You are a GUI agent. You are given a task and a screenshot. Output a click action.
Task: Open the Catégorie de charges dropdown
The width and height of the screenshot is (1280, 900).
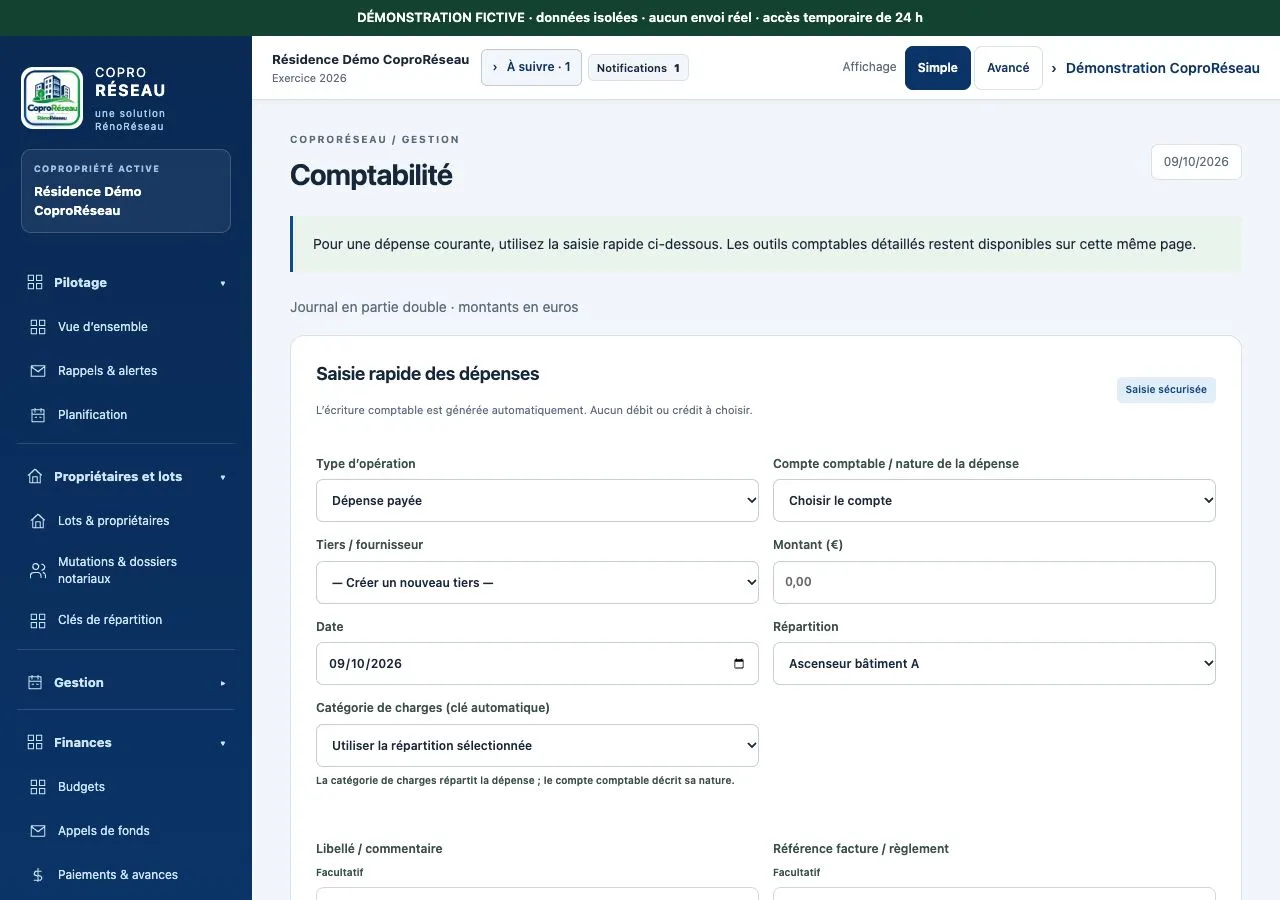coord(537,745)
